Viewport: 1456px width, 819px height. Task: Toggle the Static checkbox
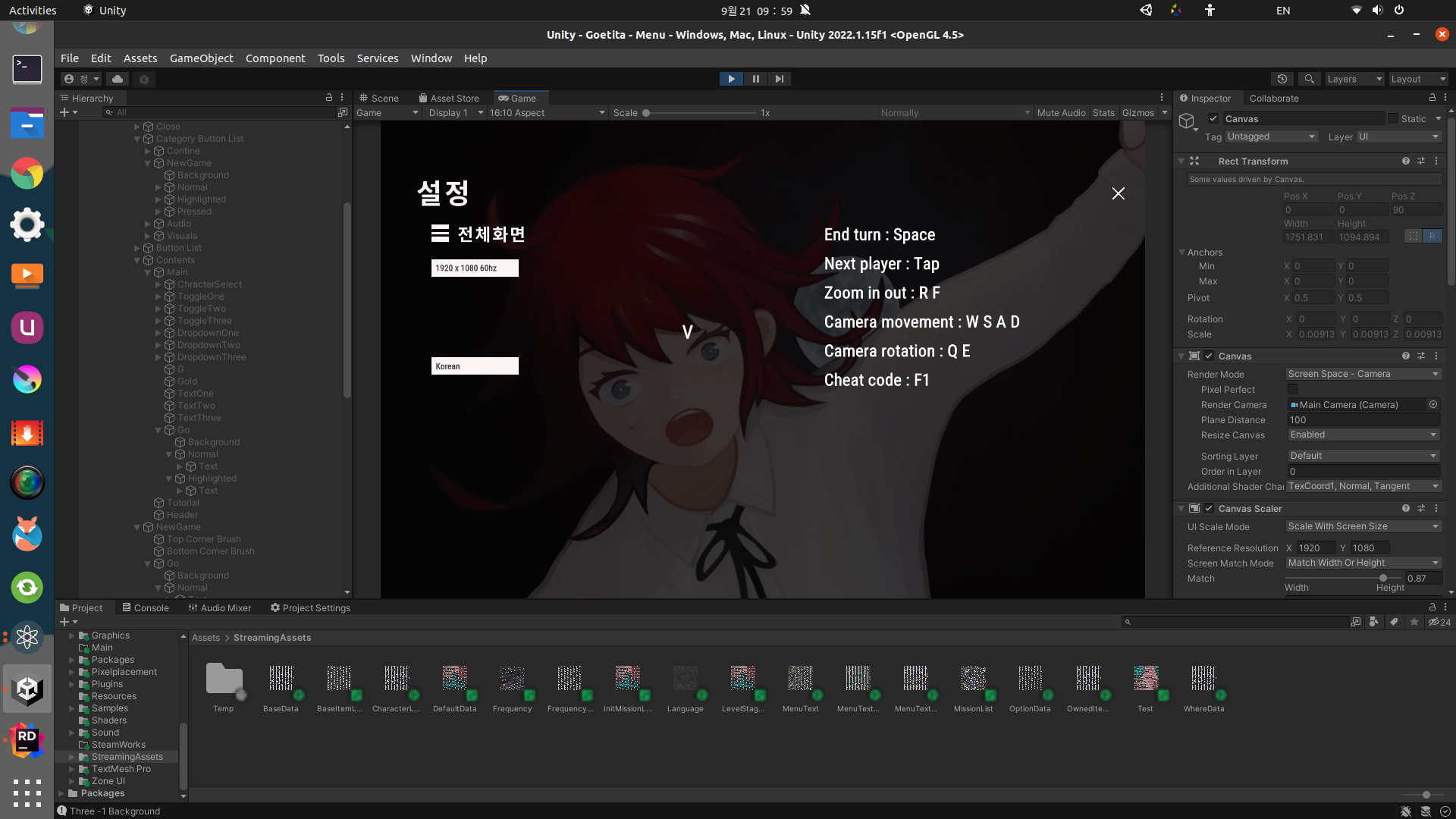pyautogui.click(x=1393, y=118)
